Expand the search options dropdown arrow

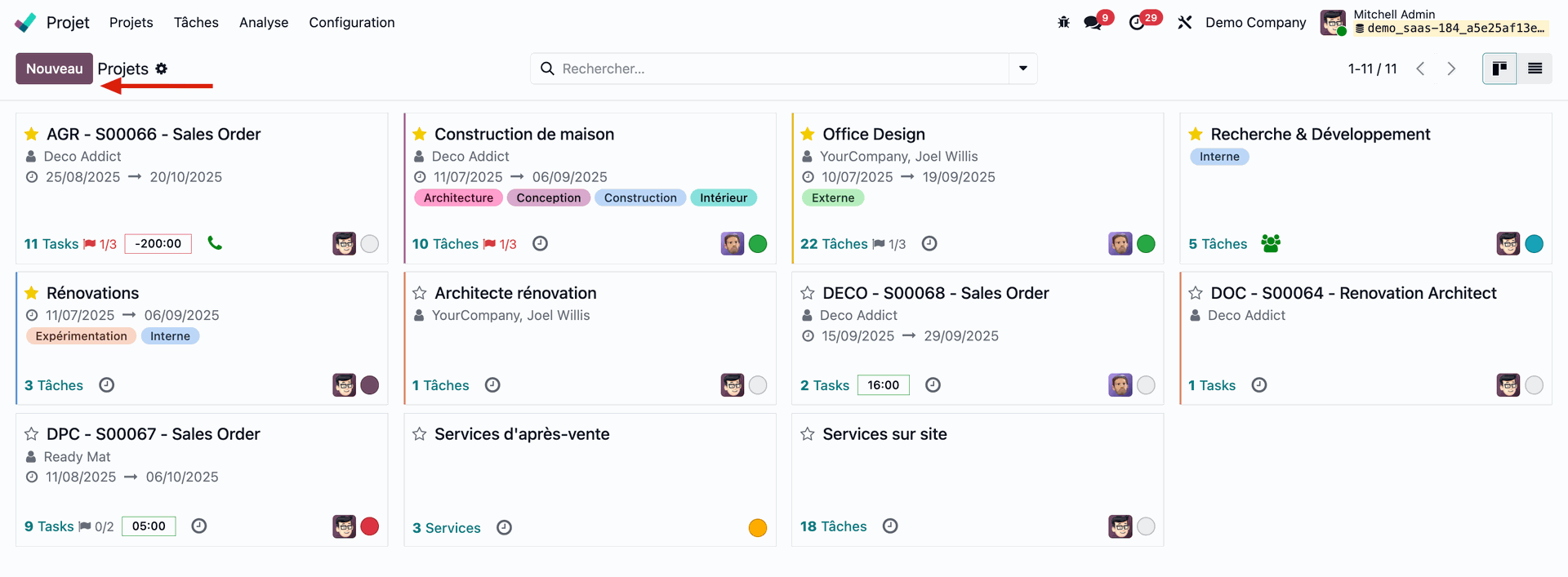[x=1022, y=69]
